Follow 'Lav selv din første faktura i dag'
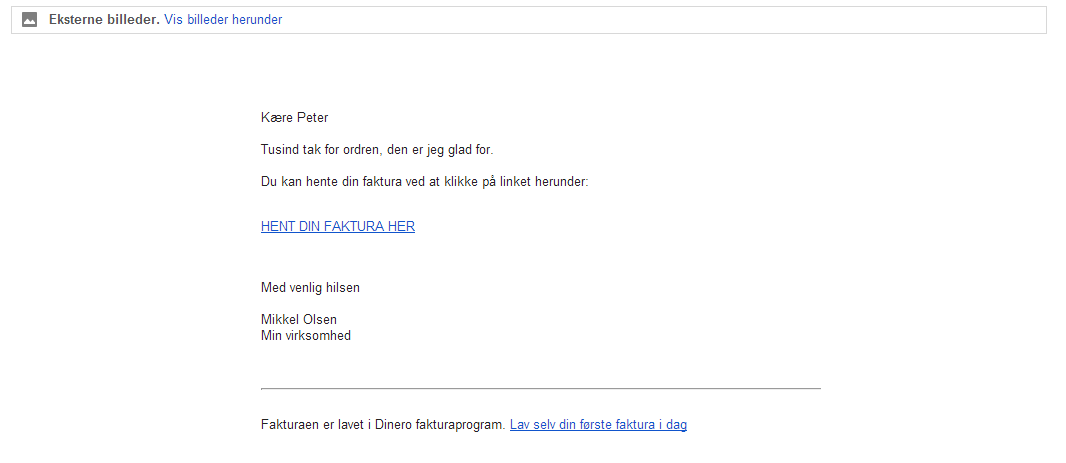1066x463 pixels. click(x=598, y=425)
